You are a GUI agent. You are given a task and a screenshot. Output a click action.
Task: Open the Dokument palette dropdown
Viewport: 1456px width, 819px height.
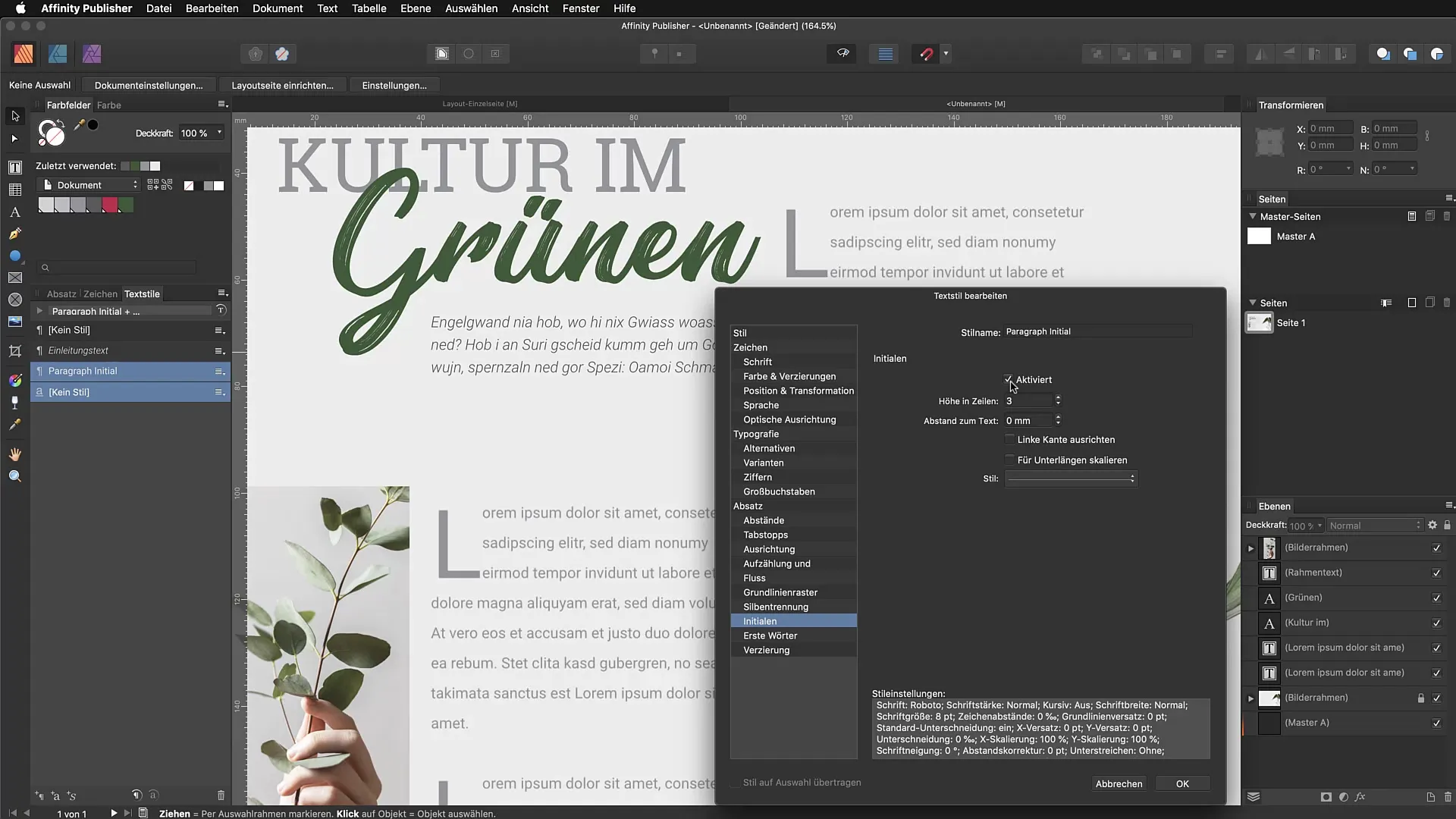[89, 185]
